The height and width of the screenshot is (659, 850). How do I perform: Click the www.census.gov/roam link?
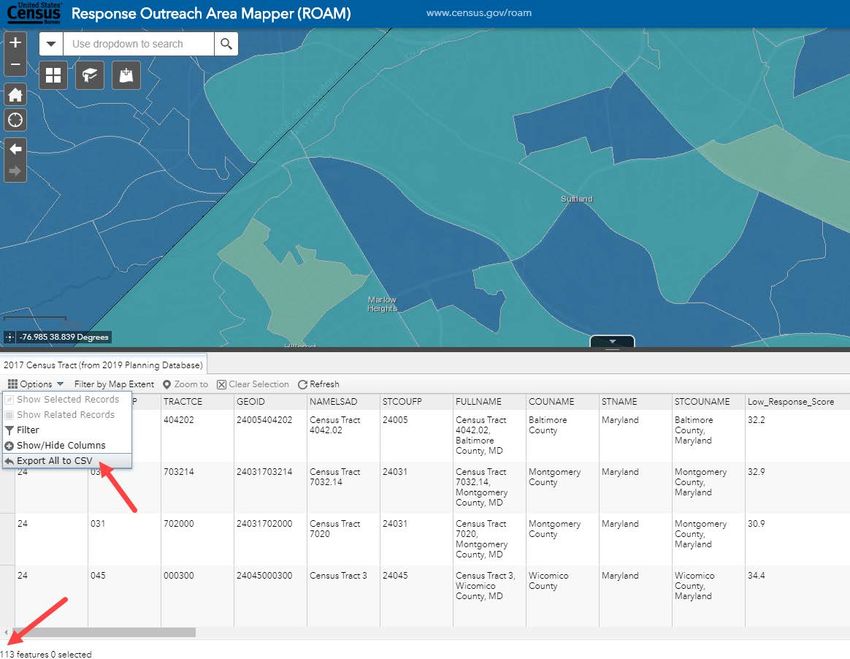pos(479,13)
